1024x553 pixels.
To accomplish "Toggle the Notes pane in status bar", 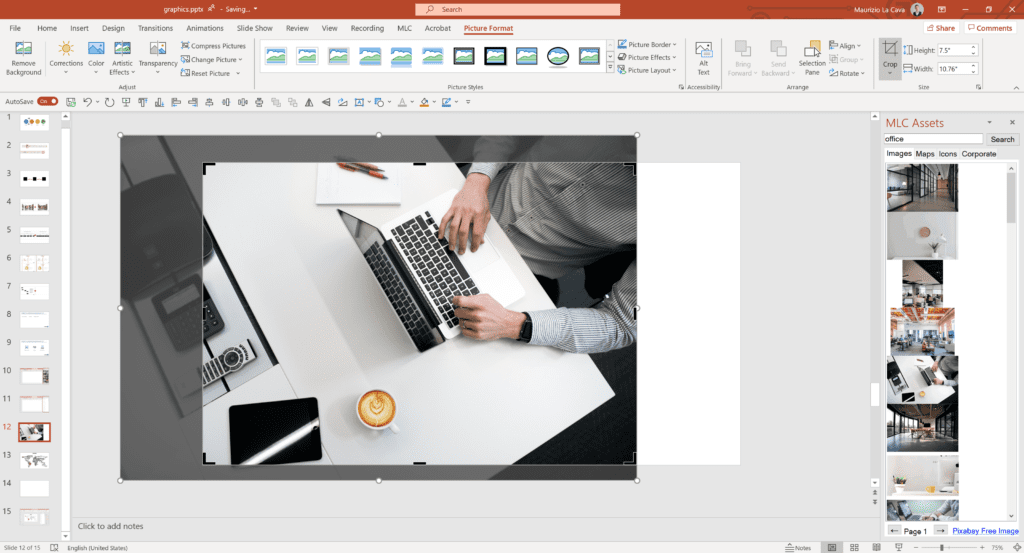I will coord(798,548).
